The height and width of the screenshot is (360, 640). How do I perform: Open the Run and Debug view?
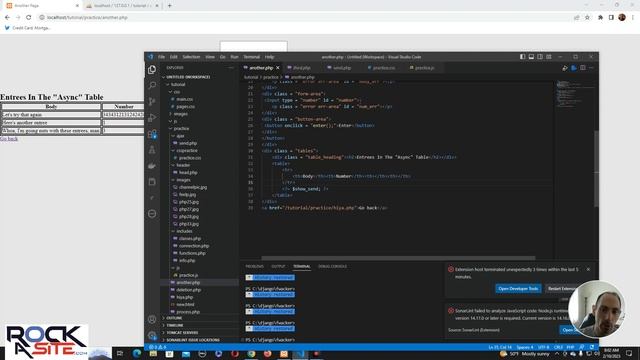tap(152, 118)
